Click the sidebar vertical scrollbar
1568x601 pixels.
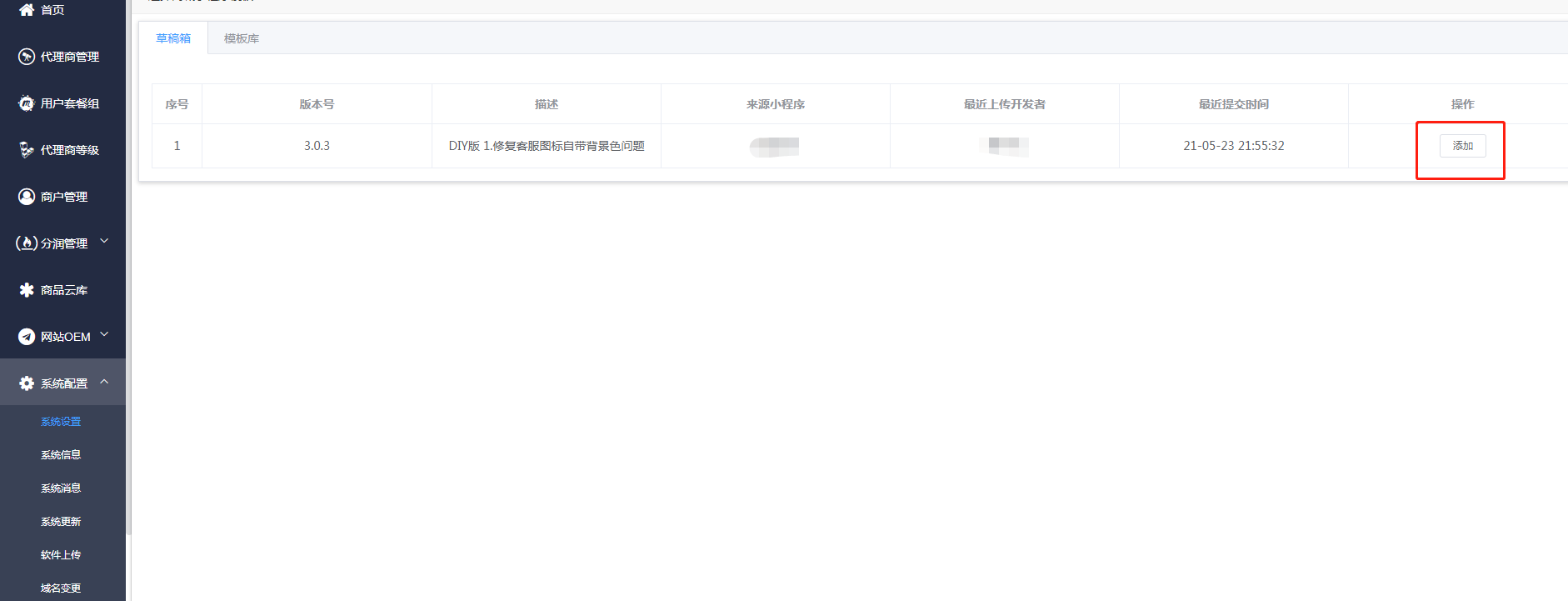pos(128,267)
